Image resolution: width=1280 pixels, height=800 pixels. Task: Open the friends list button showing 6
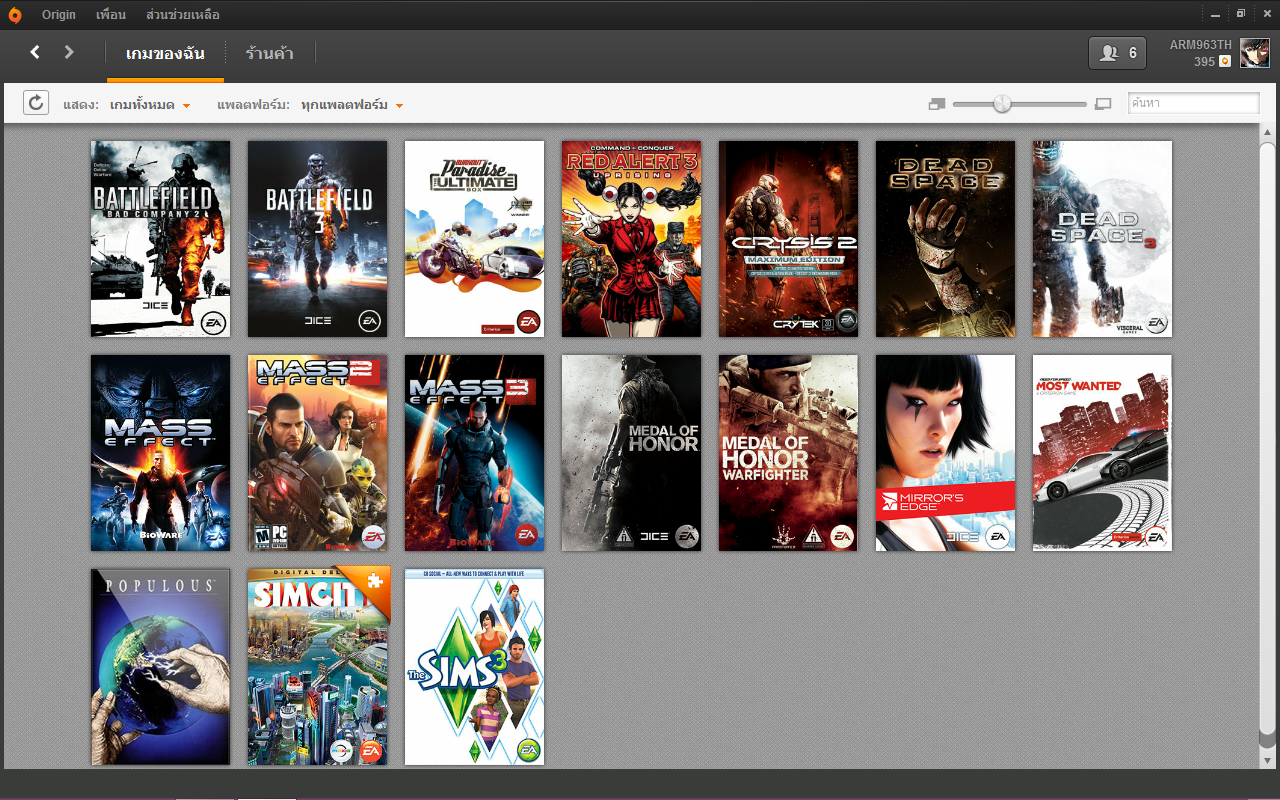click(1117, 53)
